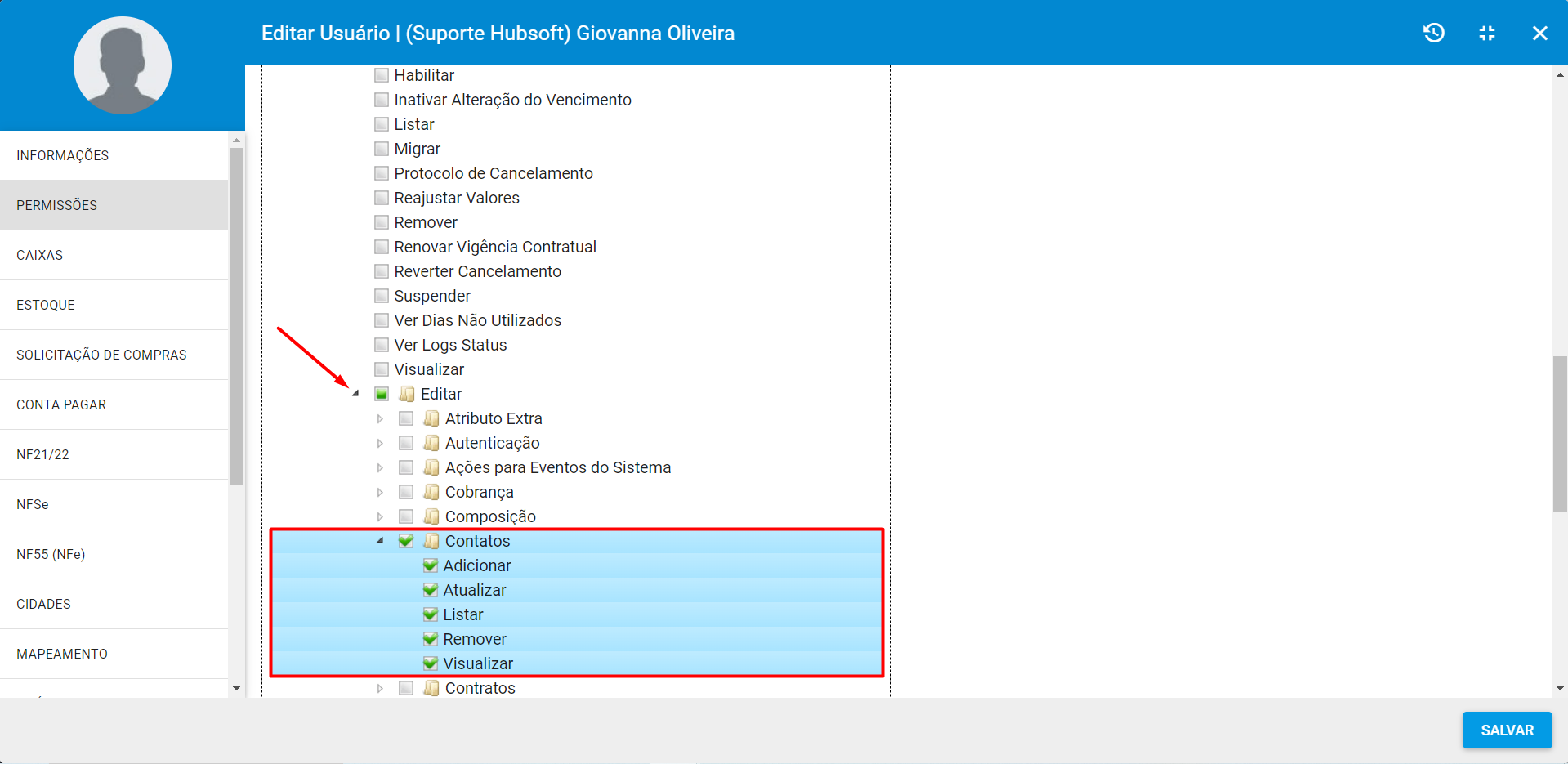Toggle the Editar group checkbox
The height and width of the screenshot is (764, 1568).
(382, 394)
